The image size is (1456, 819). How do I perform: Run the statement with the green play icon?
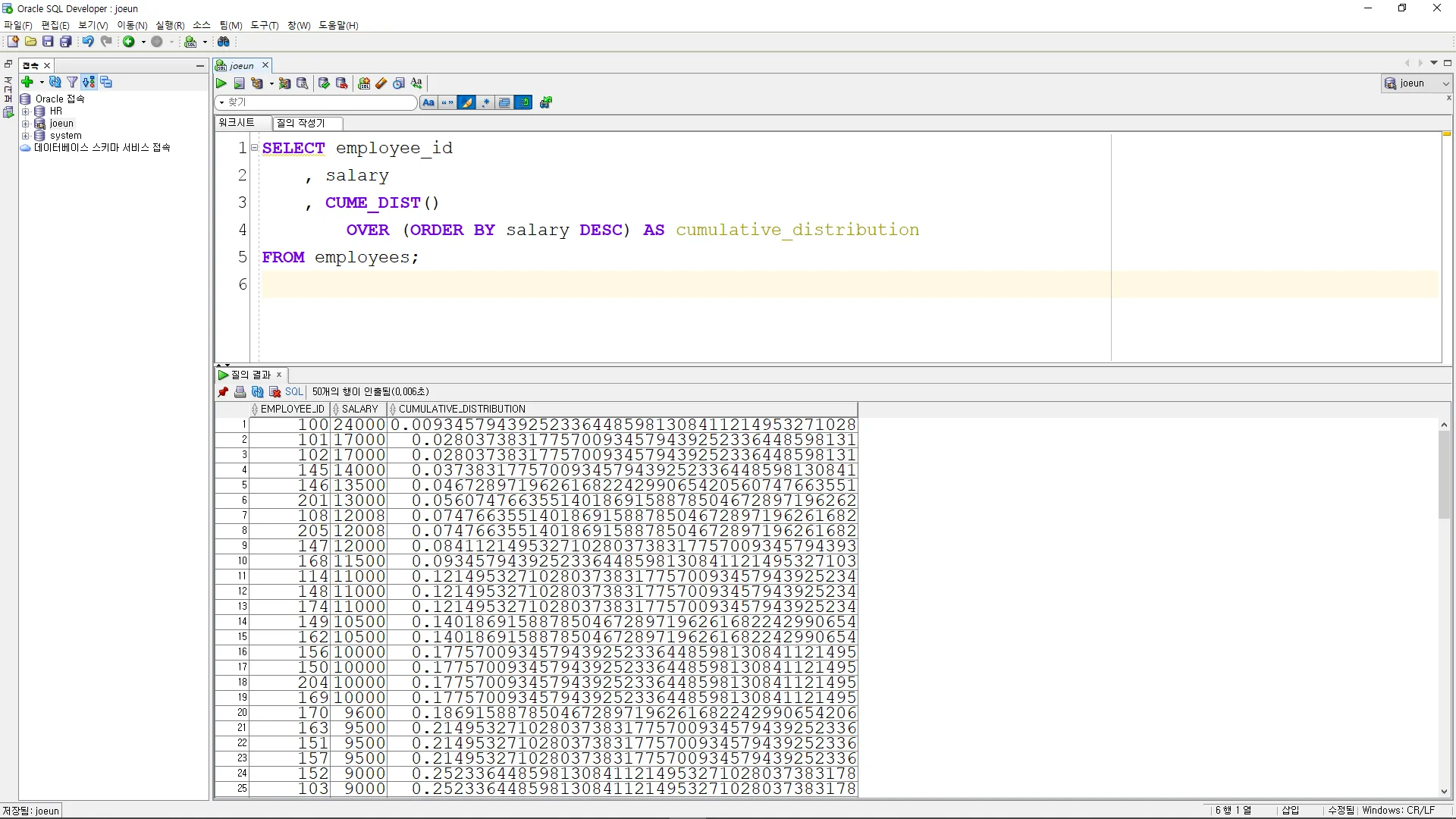point(221,83)
